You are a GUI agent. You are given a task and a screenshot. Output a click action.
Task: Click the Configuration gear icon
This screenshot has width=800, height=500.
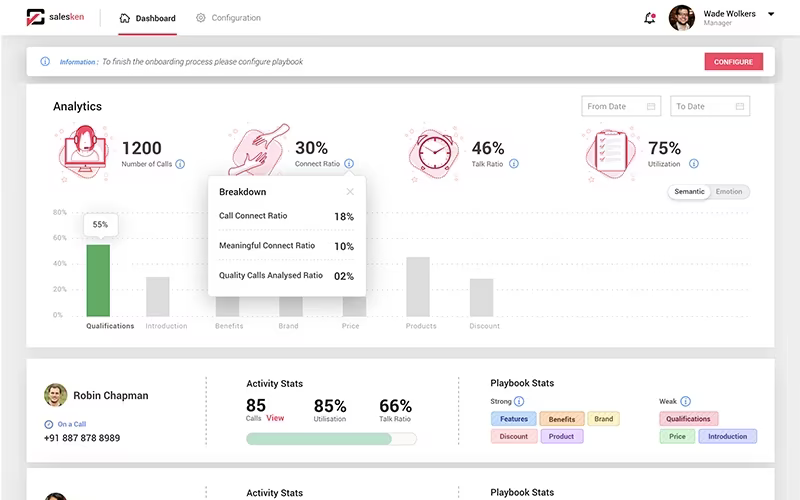coord(201,18)
